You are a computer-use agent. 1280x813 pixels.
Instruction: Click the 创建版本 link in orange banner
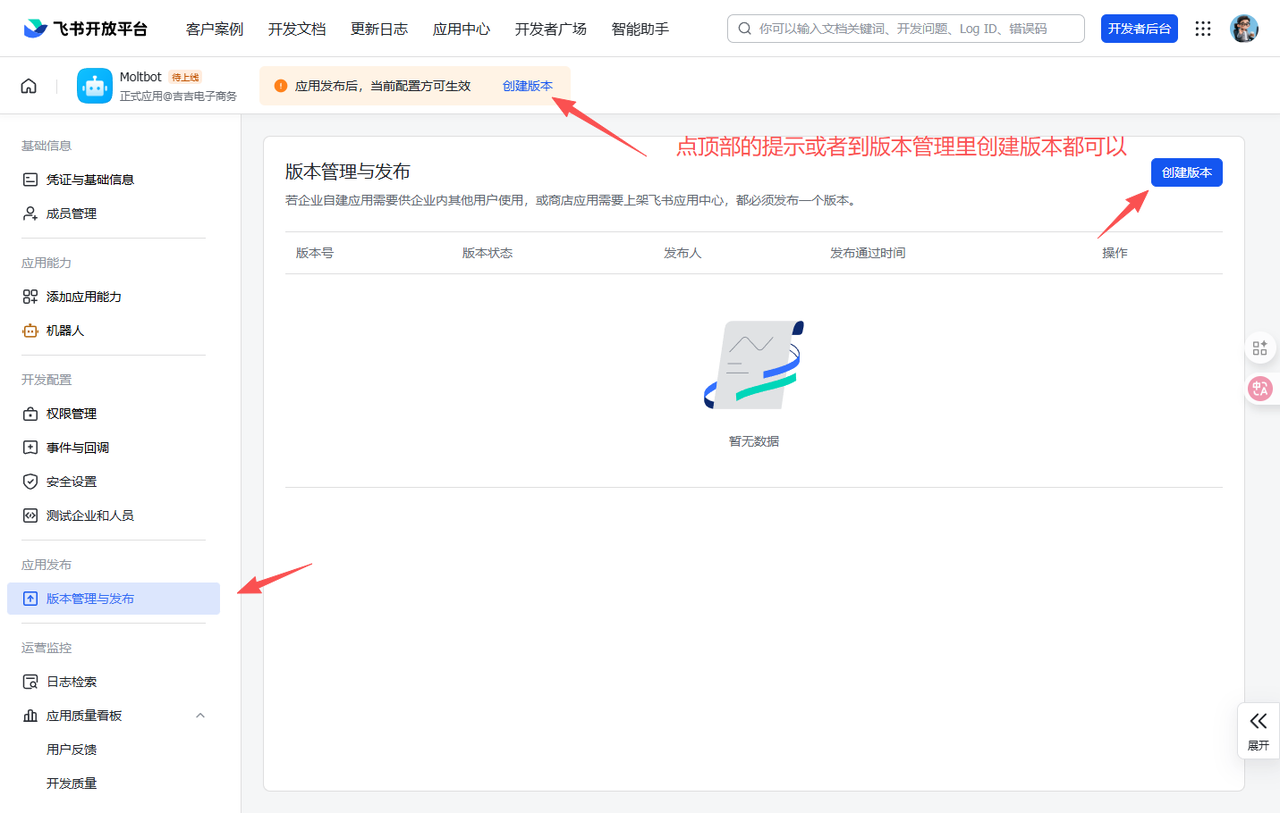click(x=527, y=86)
